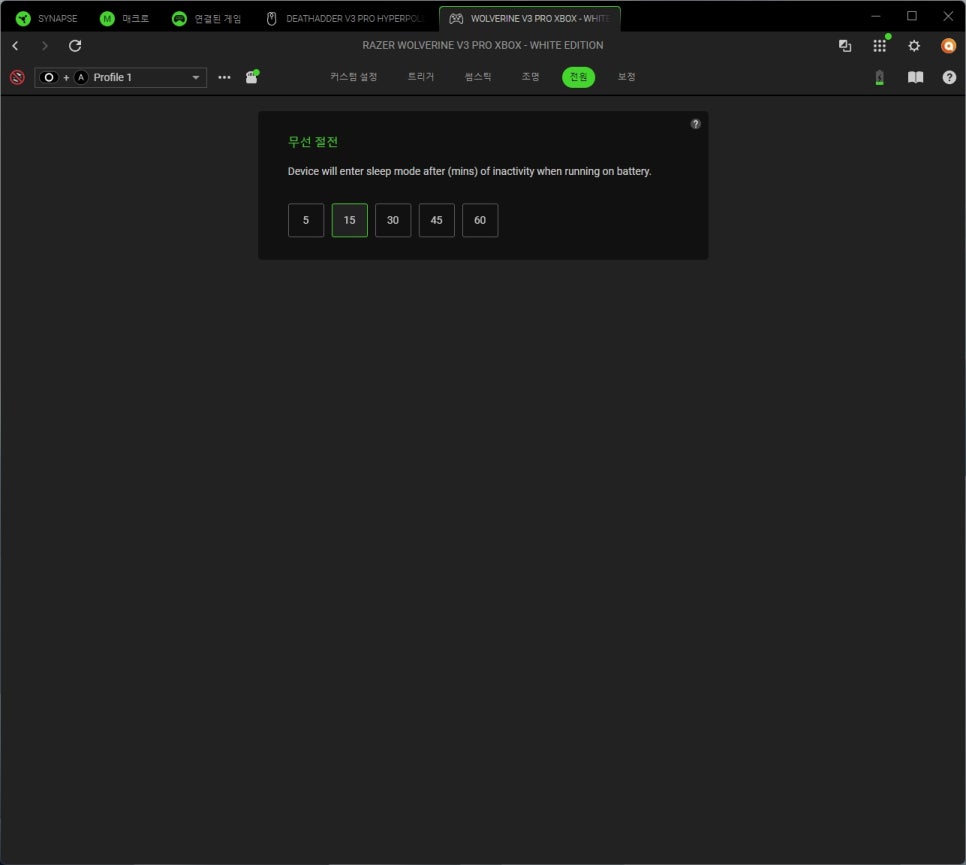Maximize the Synapse window
966x865 pixels.
coord(912,16)
